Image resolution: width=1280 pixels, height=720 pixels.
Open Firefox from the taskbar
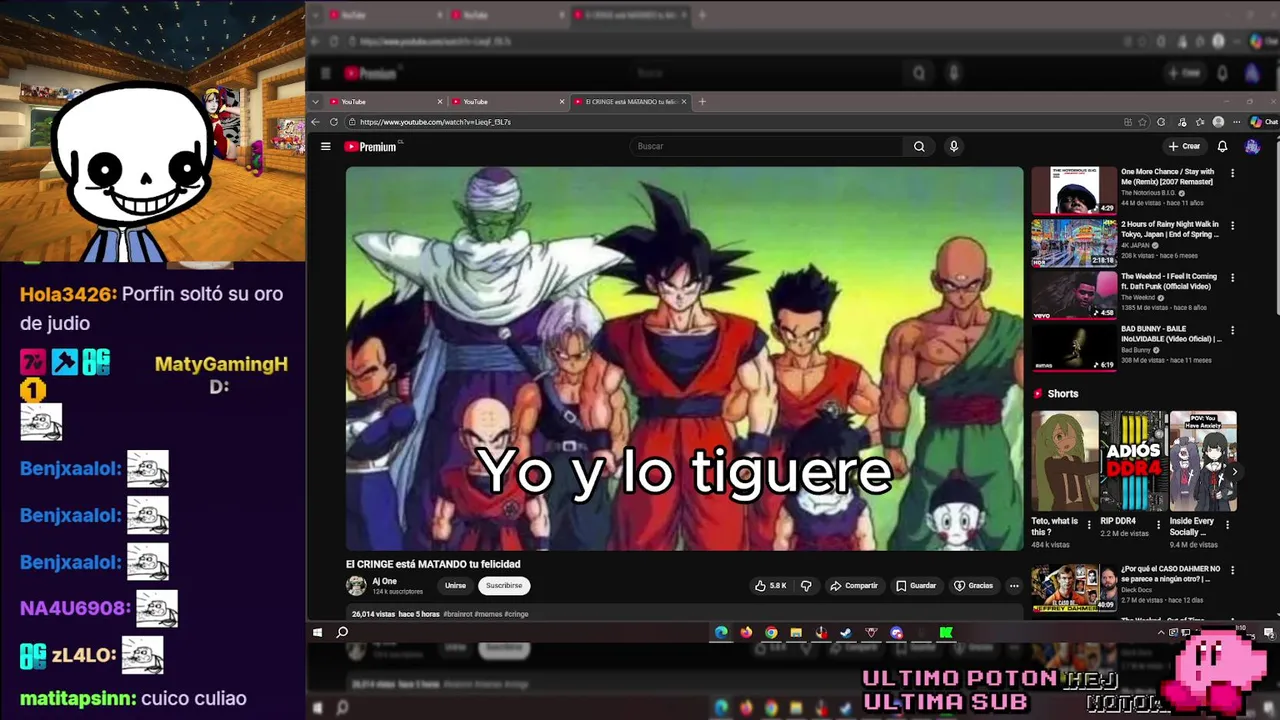746,632
